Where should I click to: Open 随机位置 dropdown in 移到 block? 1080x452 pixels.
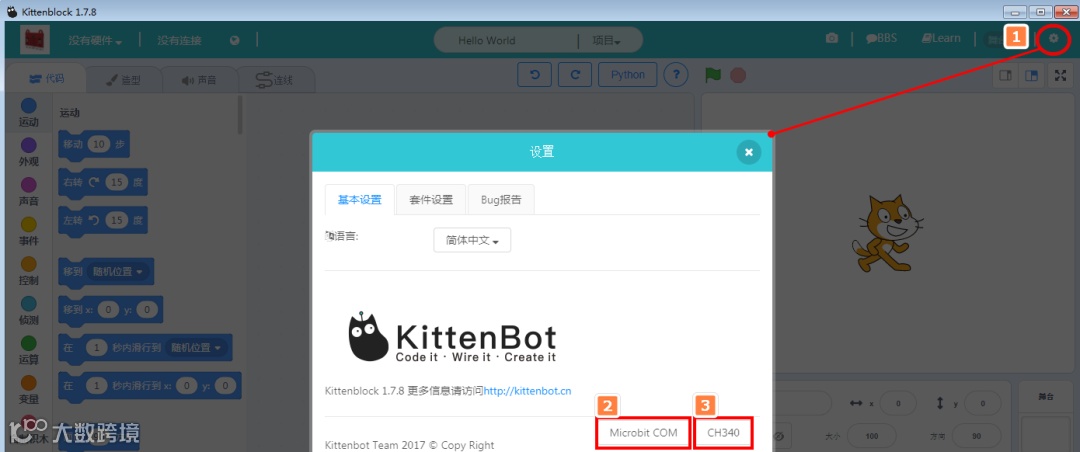click(120, 271)
